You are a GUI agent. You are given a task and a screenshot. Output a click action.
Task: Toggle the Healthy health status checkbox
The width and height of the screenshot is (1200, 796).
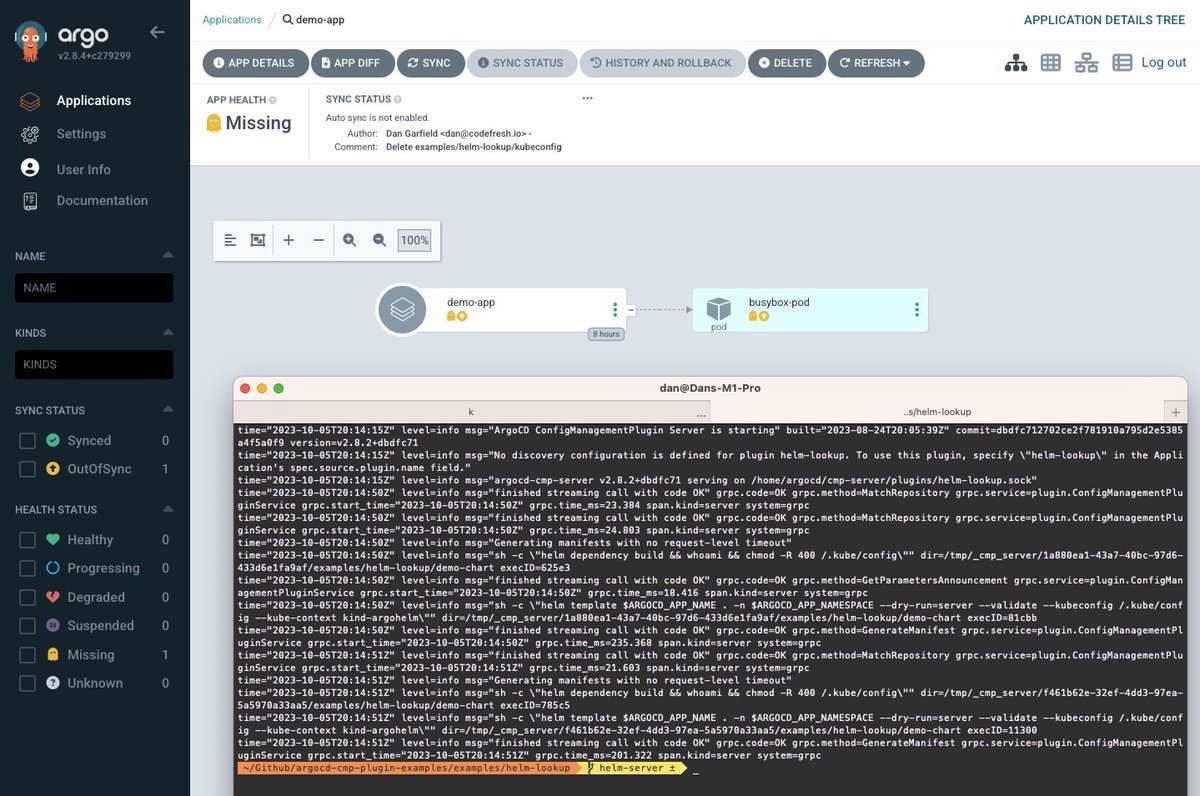pyautogui.click(x=28, y=540)
